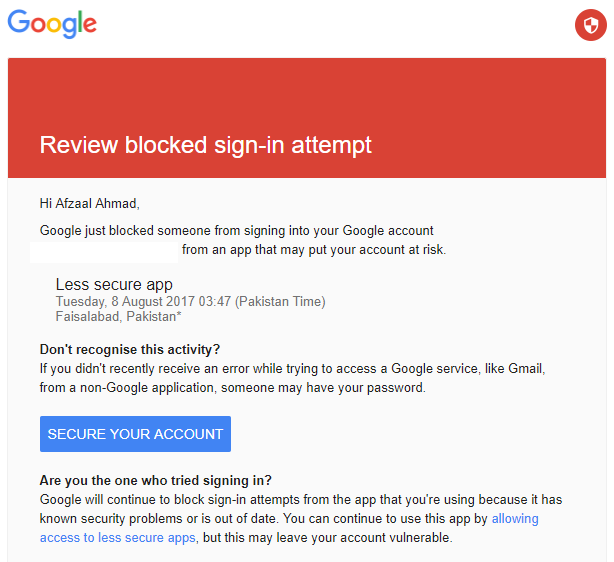Click the Google just blocked someone sentence
The width and height of the screenshot is (614, 562).
(236, 230)
